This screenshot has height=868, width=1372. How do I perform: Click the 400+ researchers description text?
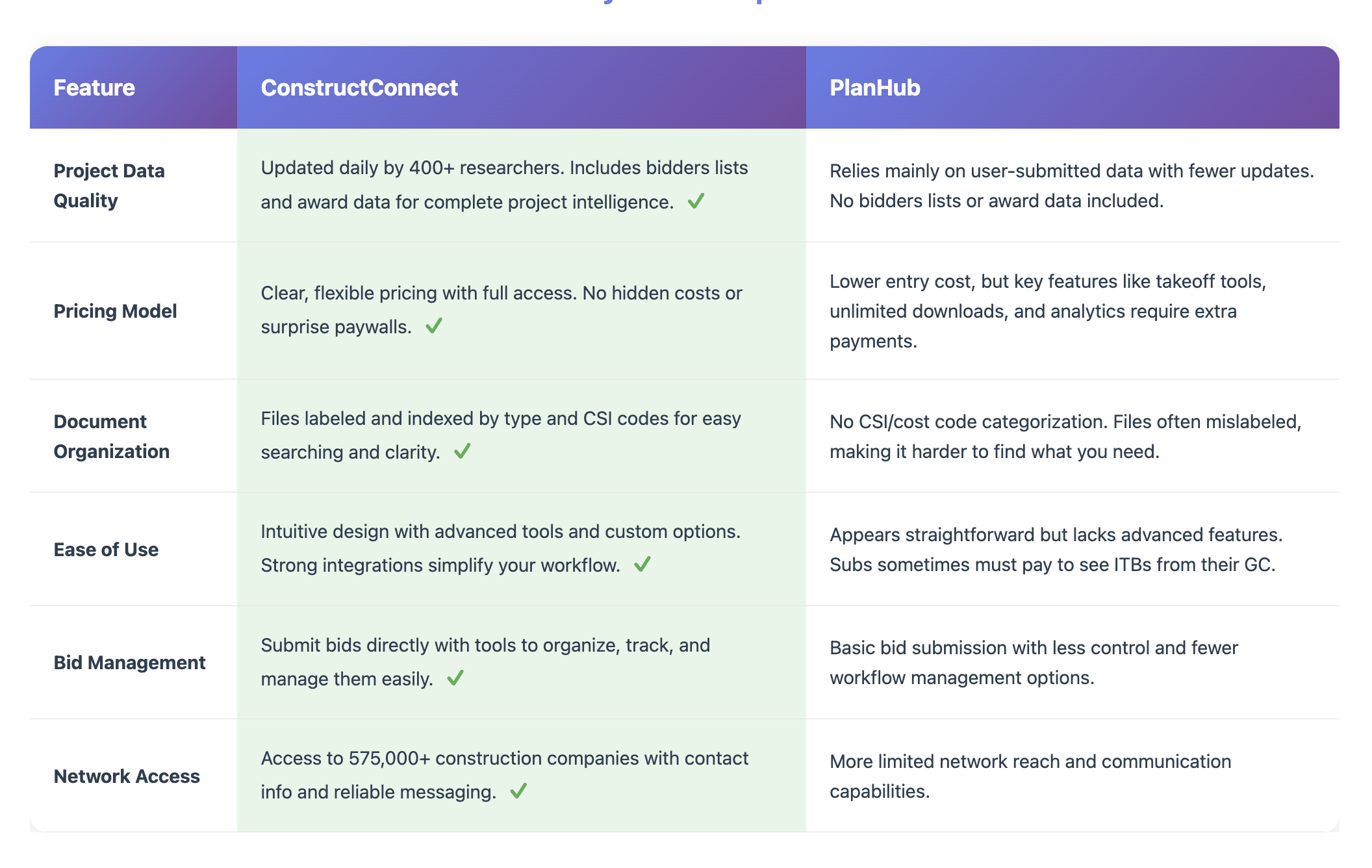click(x=504, y=185)
